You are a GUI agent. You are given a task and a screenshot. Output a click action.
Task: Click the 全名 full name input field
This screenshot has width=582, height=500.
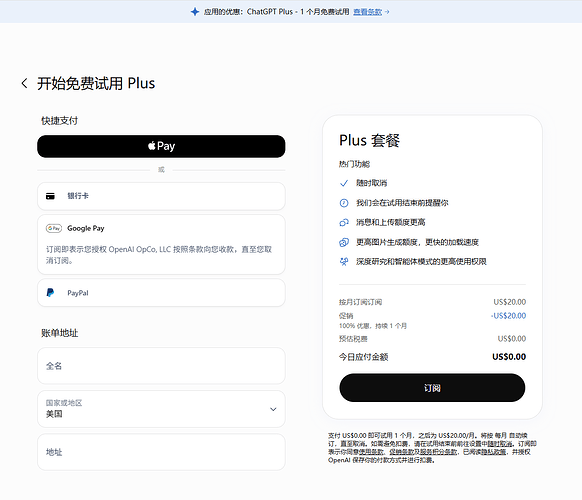click(161, 366)
